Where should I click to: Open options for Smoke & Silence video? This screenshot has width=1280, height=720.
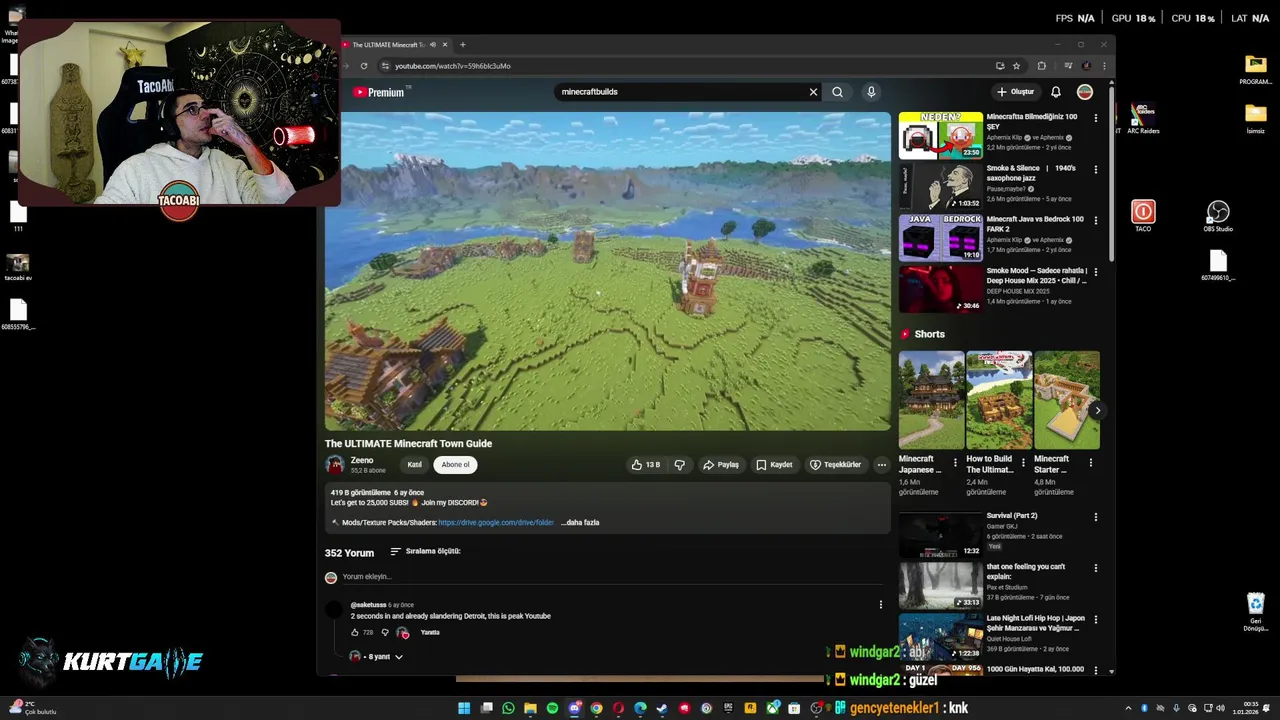pyautogui.click(x=1096, y=169)
